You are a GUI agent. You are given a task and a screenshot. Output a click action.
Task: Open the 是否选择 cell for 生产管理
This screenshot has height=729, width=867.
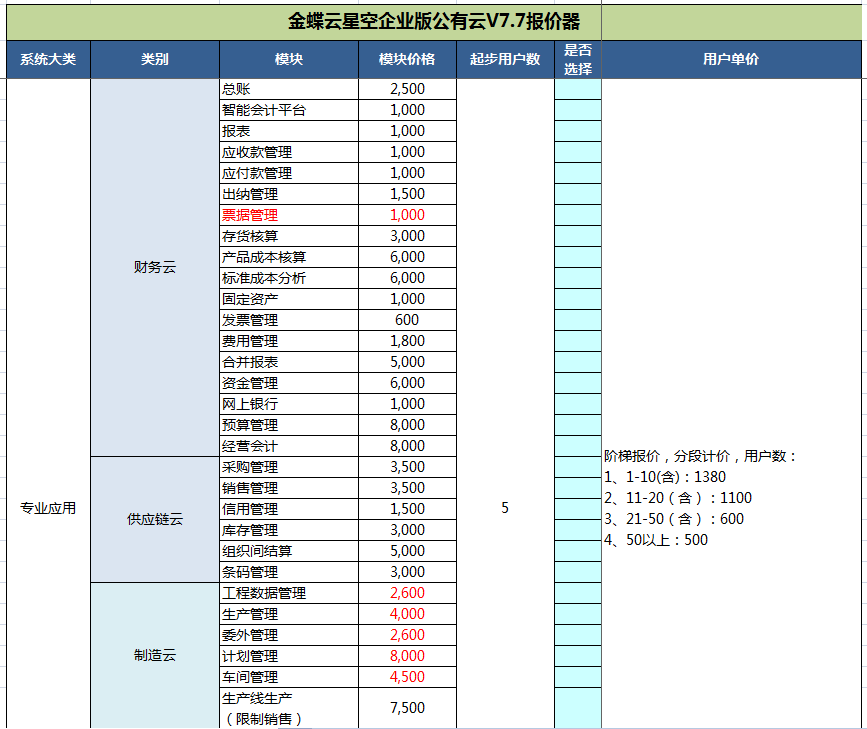578,614
